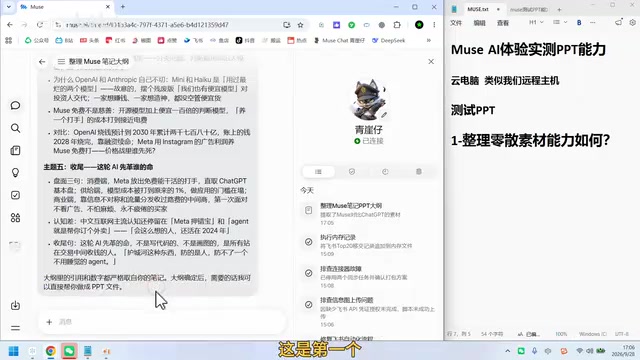Viewport: 640px width, 360px height.
Task: Click the Copilot icon beside Notepad settings
Action: coord(619,22)
